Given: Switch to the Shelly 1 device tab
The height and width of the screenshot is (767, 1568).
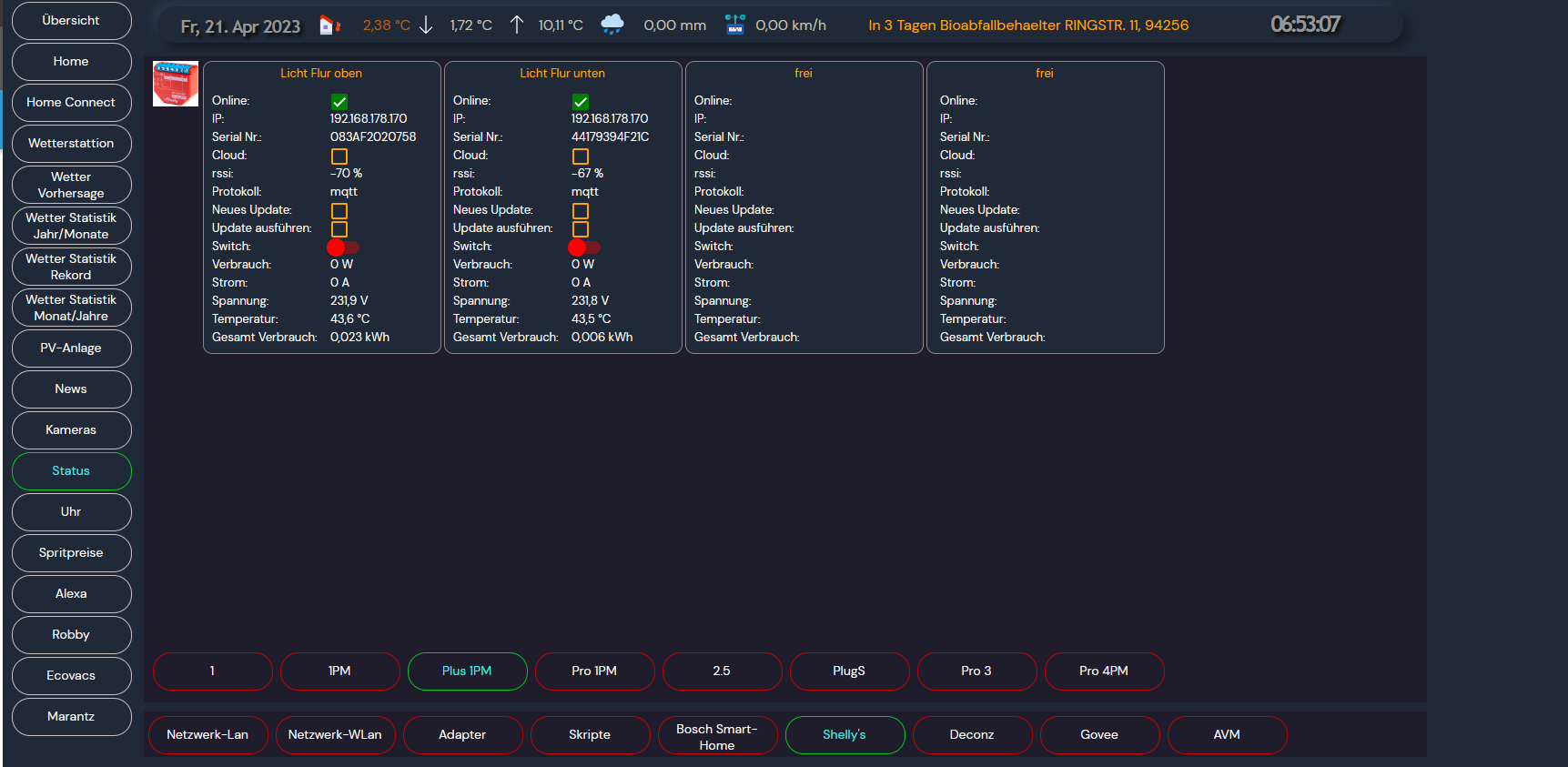Looking at the screenshot, I should [212, 671].
